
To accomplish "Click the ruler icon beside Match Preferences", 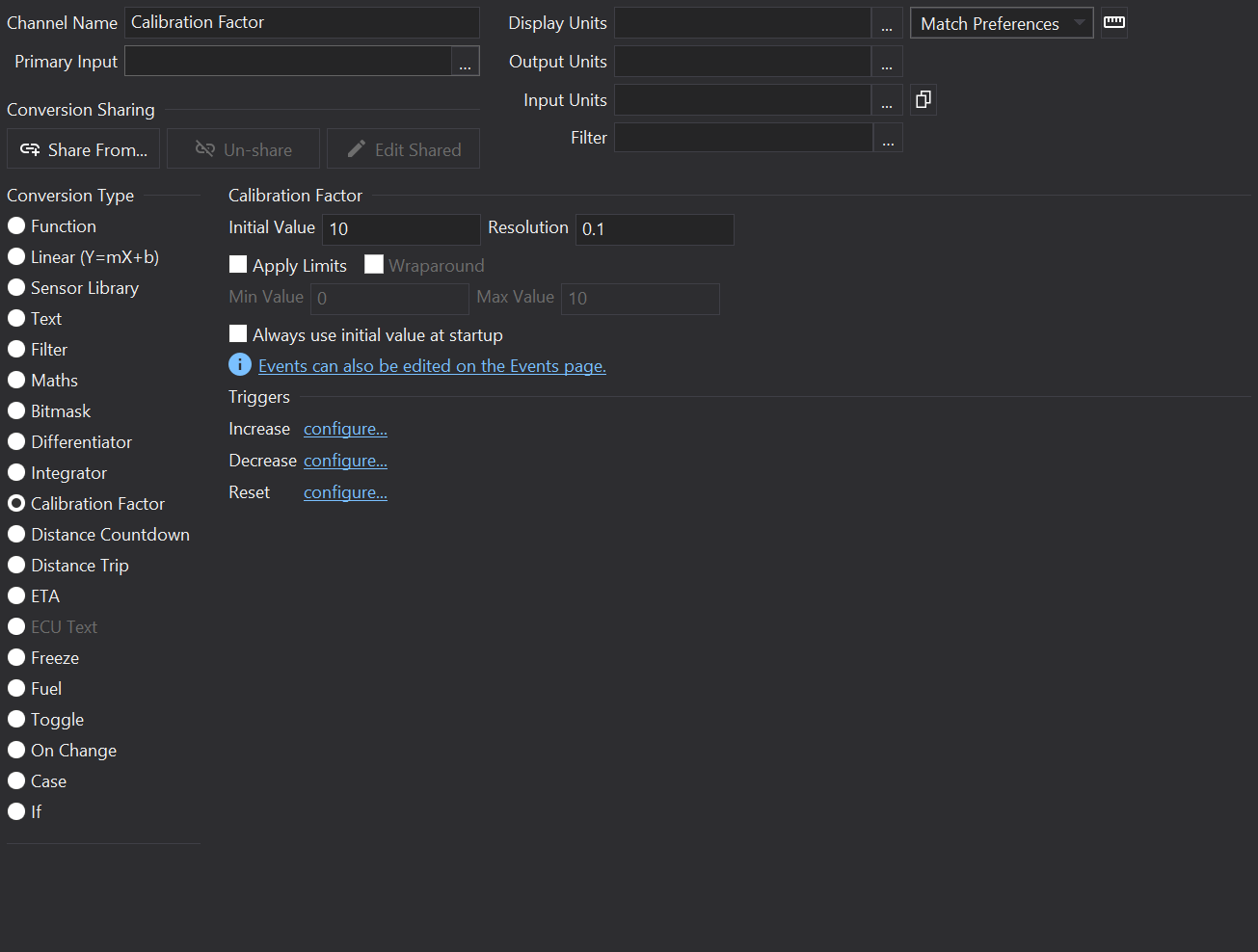I will tap(1114, 22).
